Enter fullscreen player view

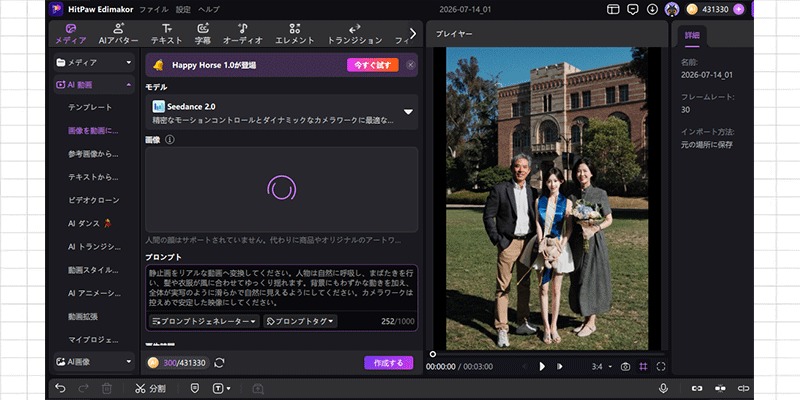[661, 366]
